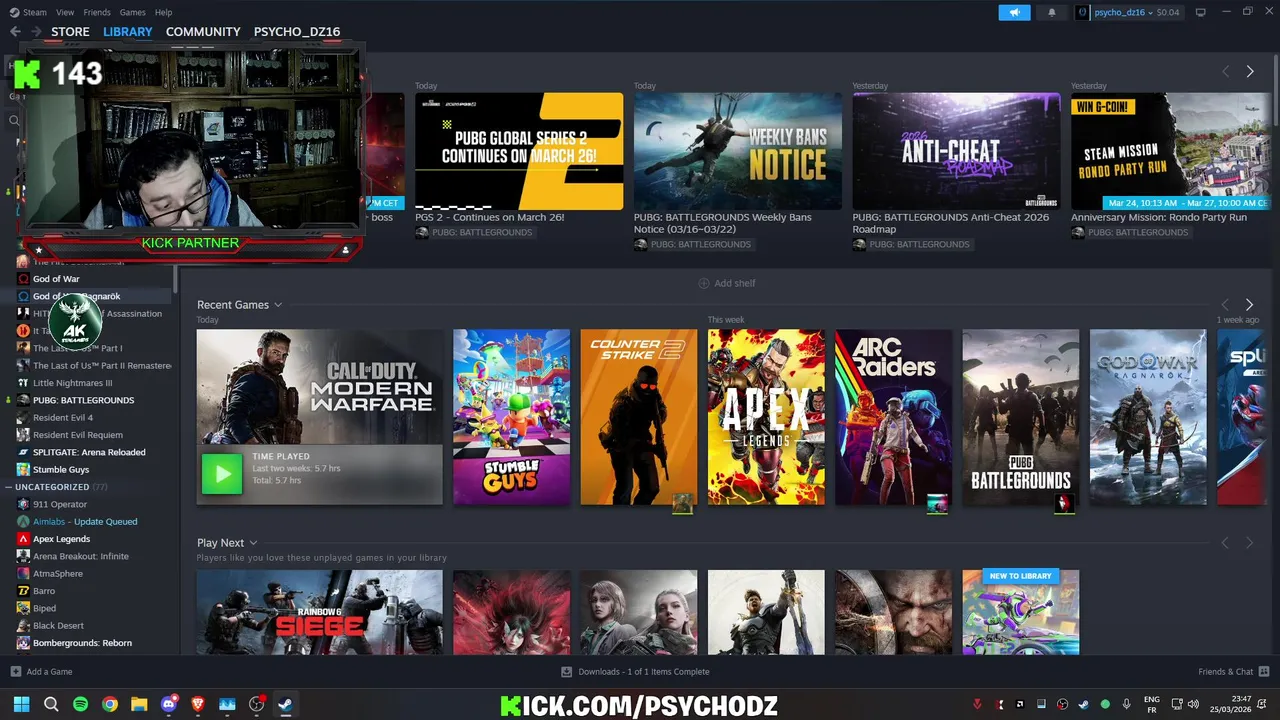Image resolution: width=1280 pixels, height=720 pixels.
Task: Open Downloads status at bottom
Action: click(x=635, y=672)
